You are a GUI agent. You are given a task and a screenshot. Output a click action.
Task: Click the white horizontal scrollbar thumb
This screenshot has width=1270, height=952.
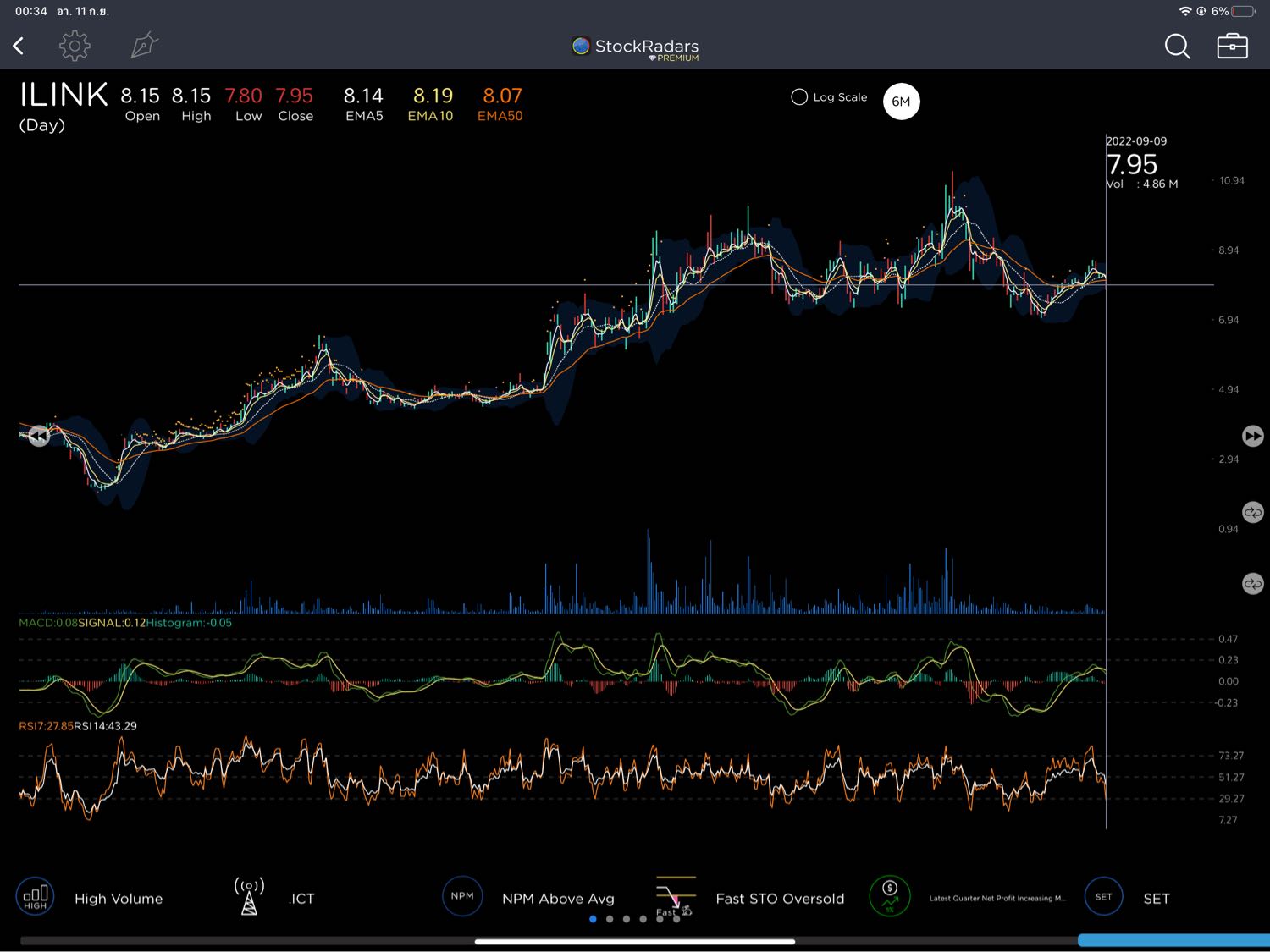635,941
